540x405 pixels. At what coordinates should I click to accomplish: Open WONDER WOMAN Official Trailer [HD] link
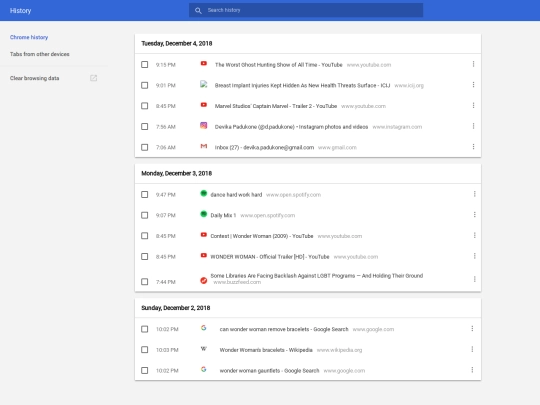(270, 257)
